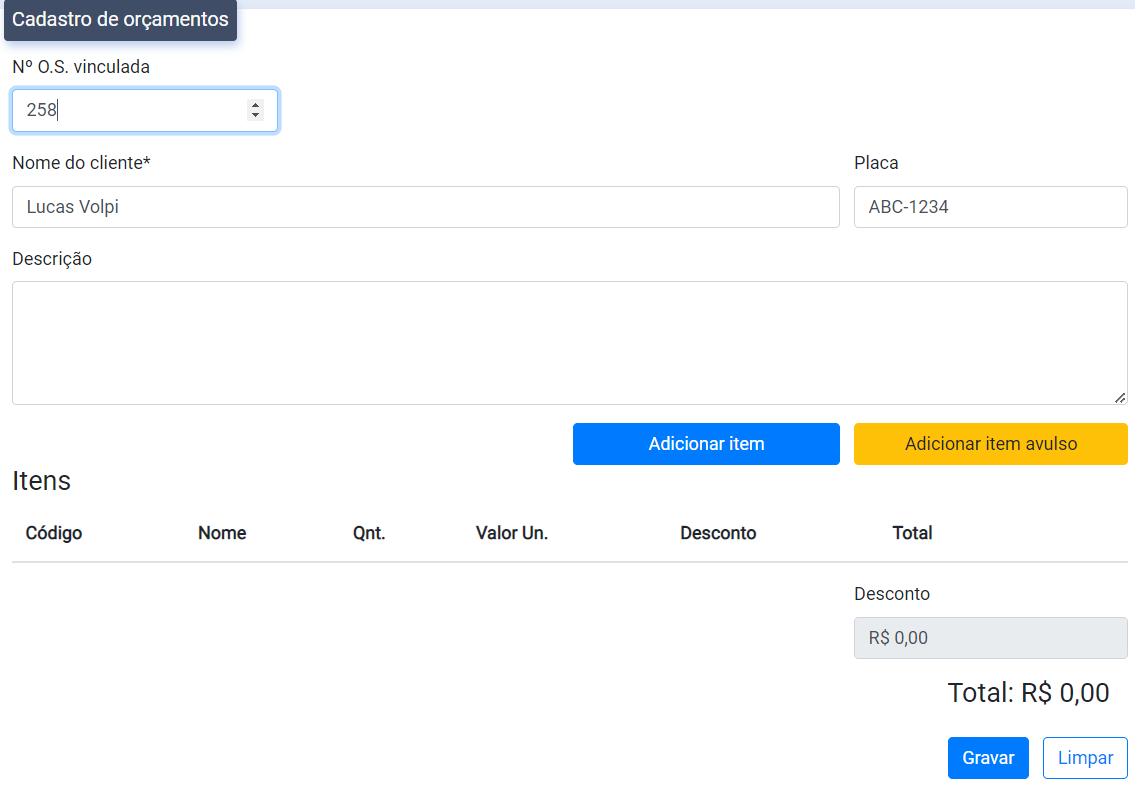Decrement the O.S. number with down arrow

256,116
